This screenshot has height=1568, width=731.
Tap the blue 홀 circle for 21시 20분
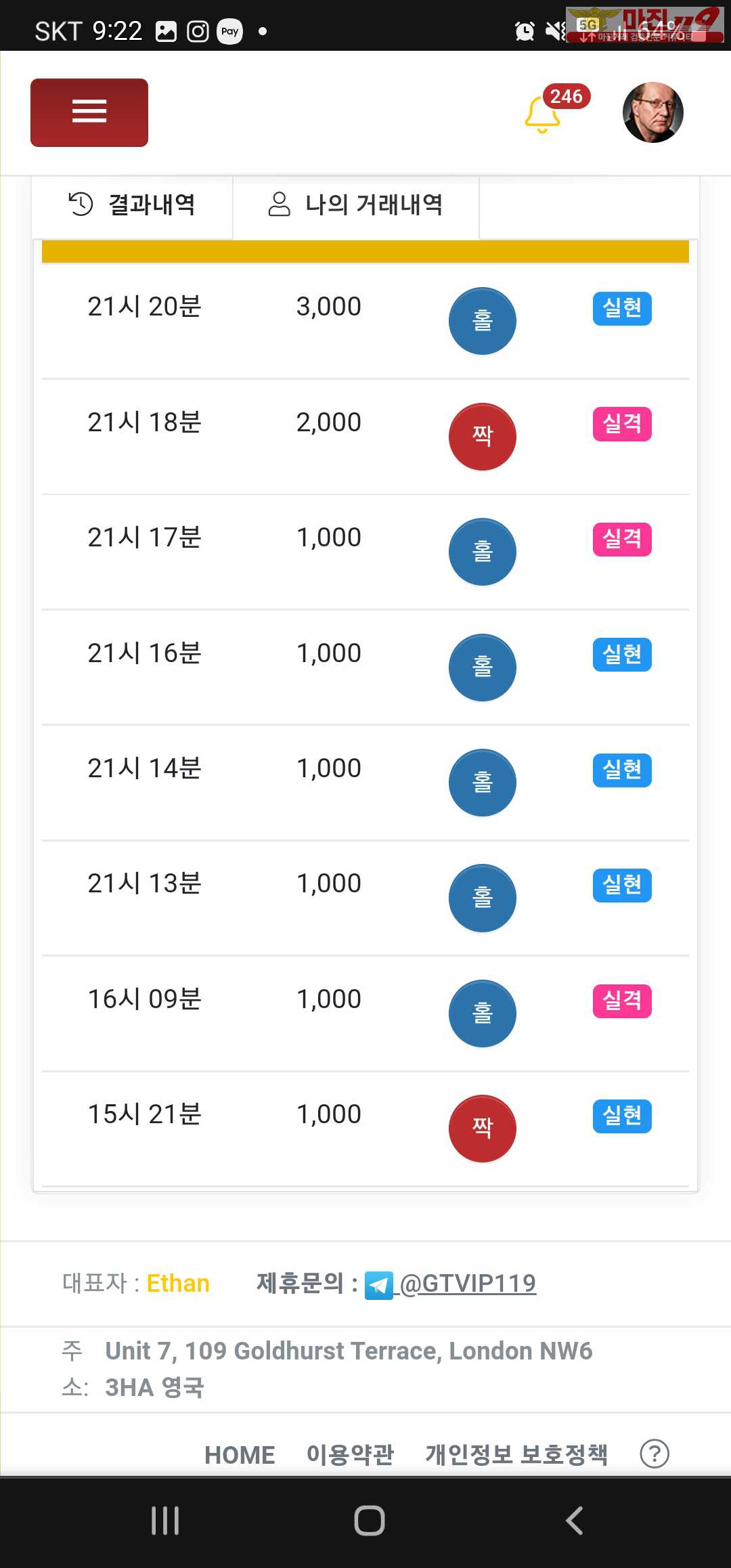point(482,321)
